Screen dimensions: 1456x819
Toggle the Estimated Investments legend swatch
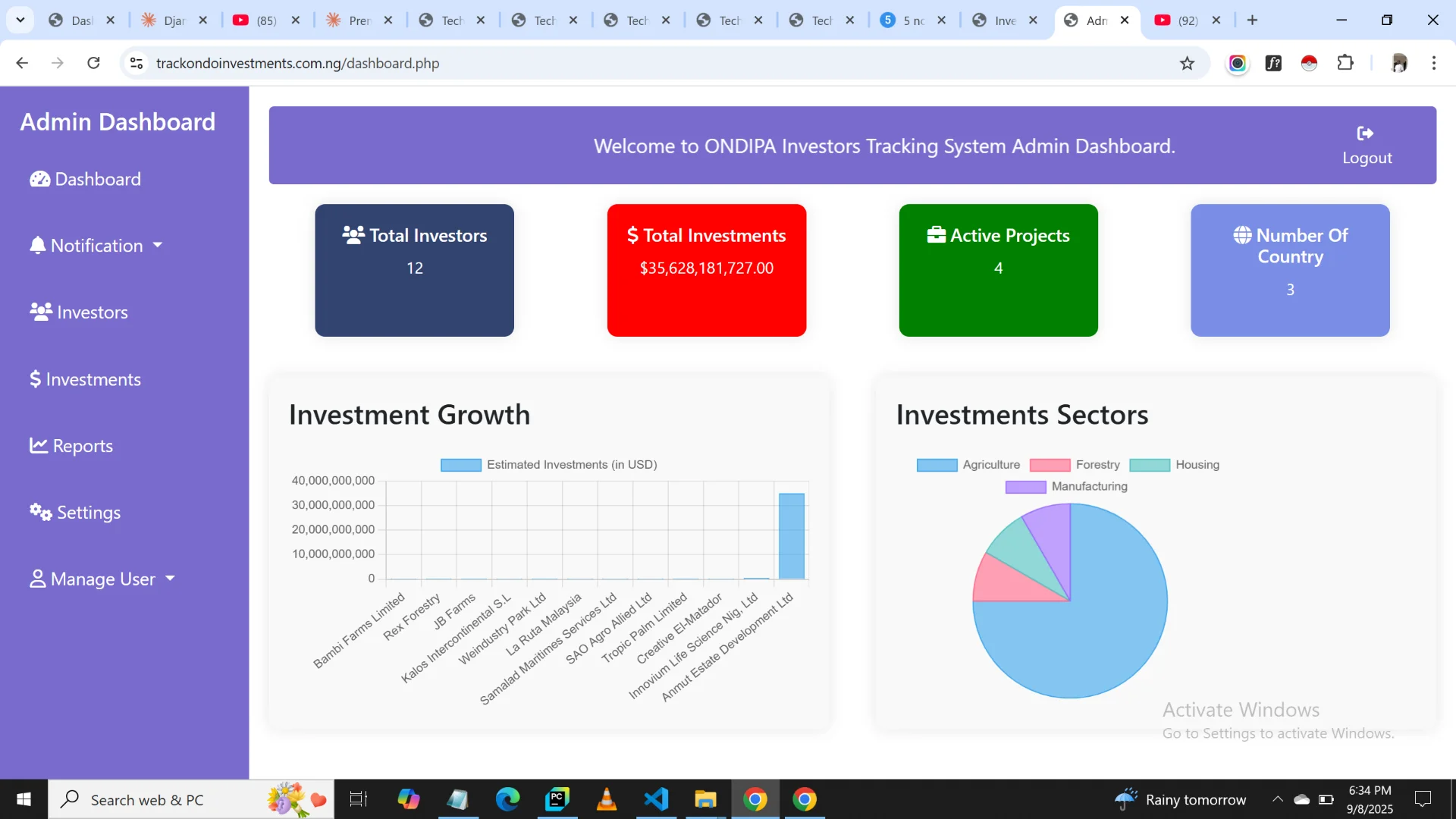pyautogui.click(x=460, y=465)
